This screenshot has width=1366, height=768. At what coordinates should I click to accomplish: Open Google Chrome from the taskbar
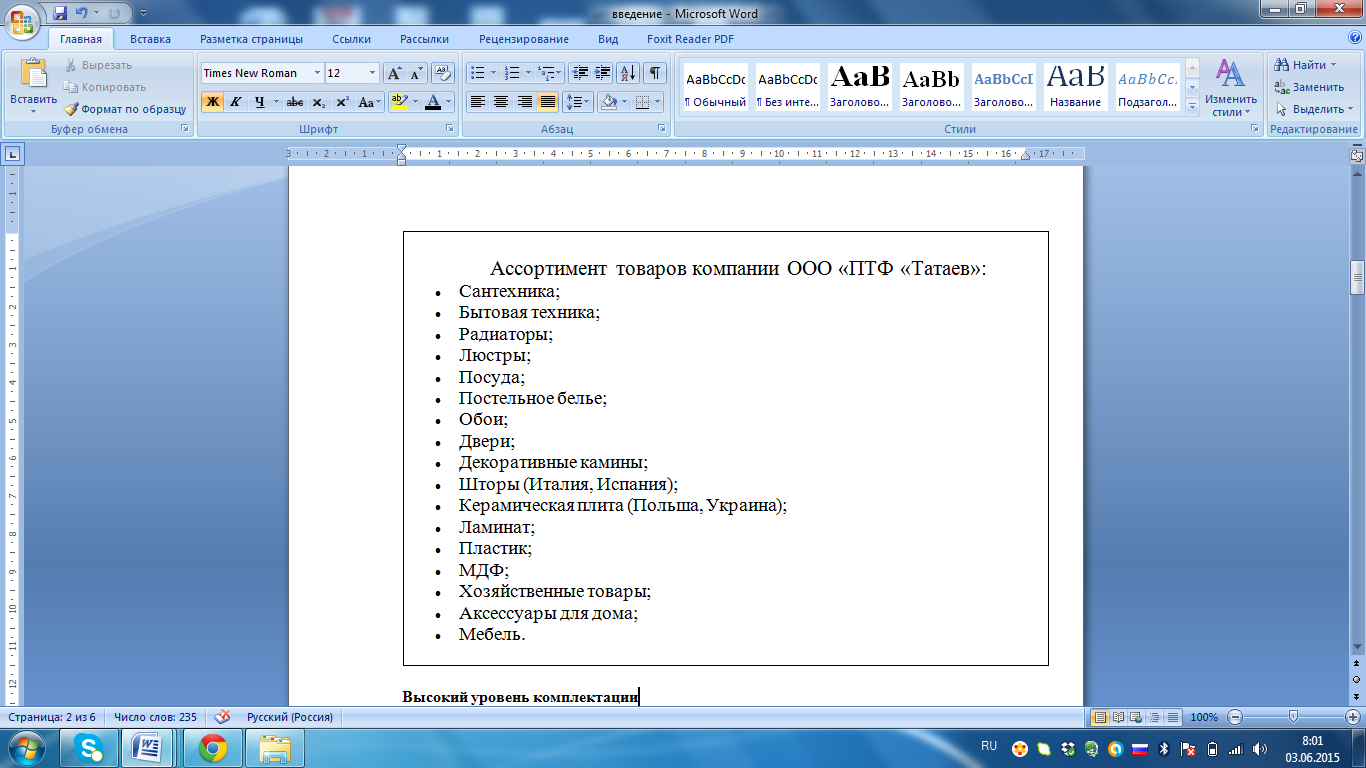[212, 747]
